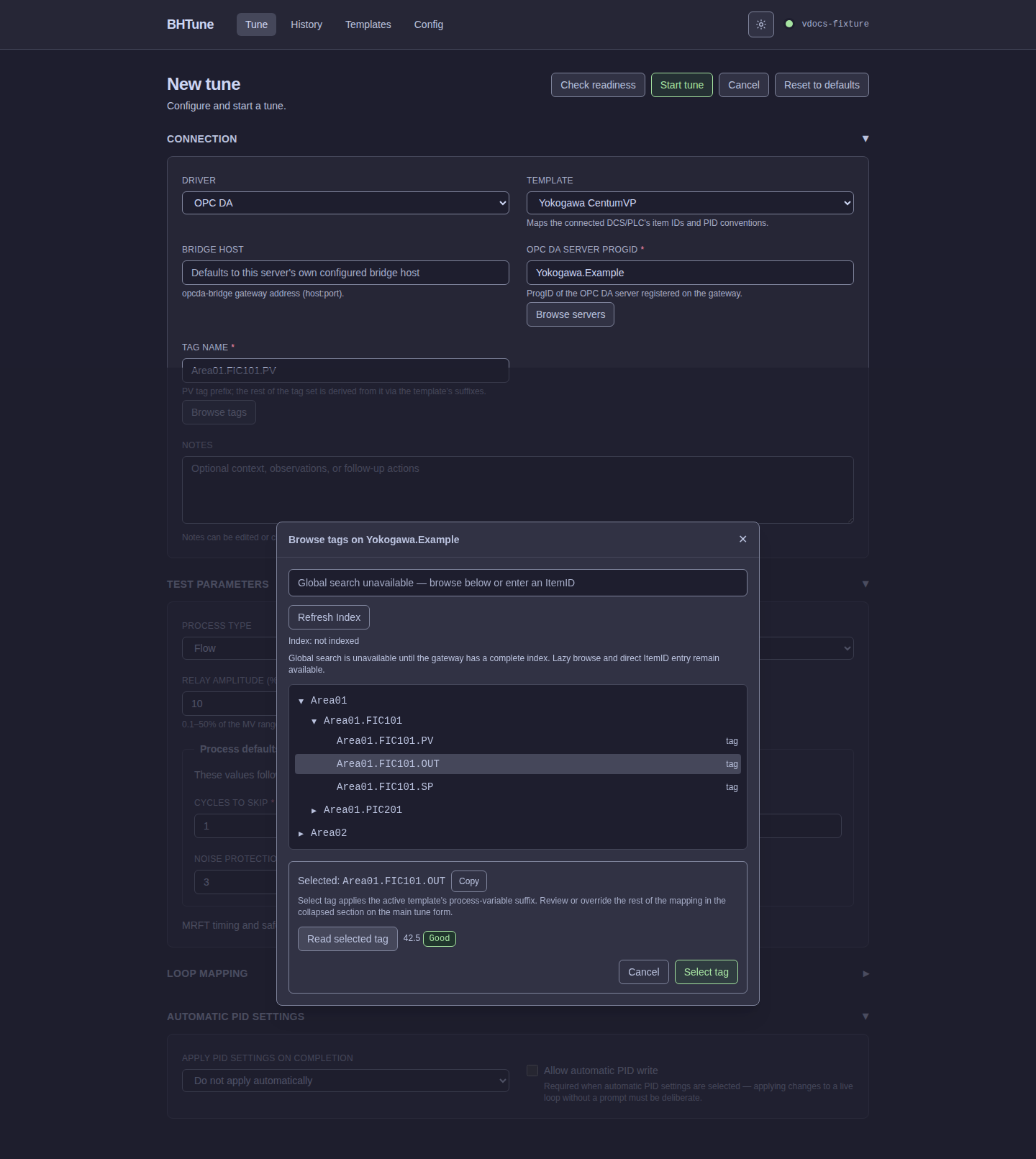Image resolution: width=1036 pixels, height=1159 pixels.
Task: Focus the global search ItemID field
Action: (518, 583)
